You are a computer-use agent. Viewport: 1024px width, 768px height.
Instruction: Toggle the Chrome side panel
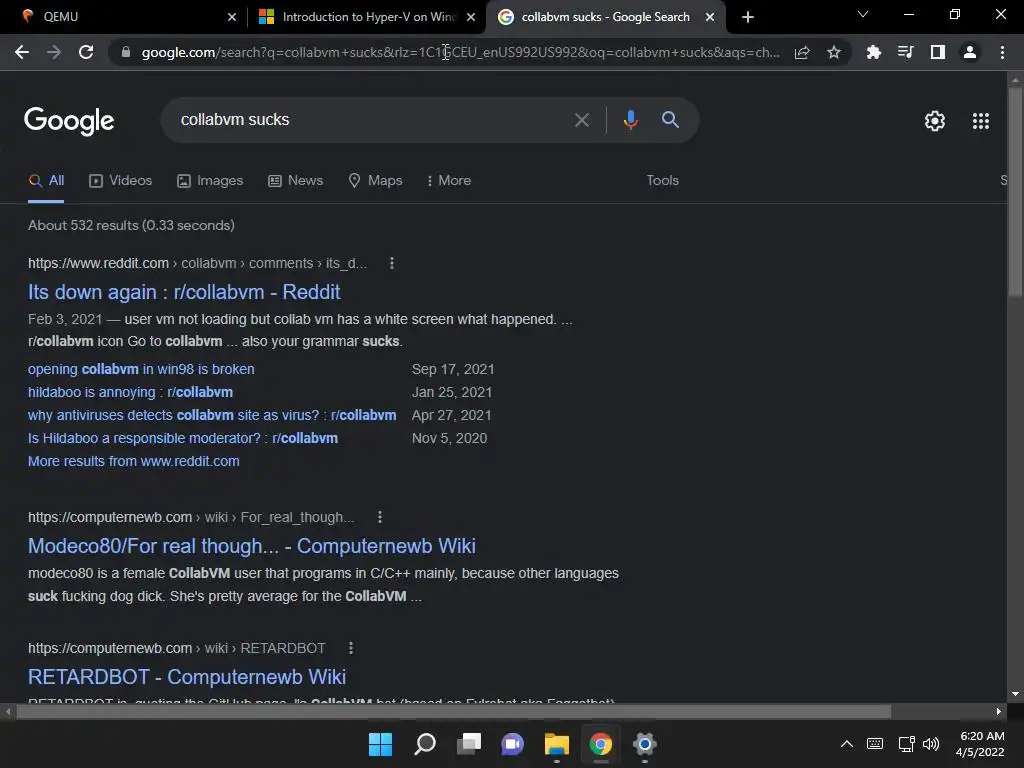[x=937, y=52]
